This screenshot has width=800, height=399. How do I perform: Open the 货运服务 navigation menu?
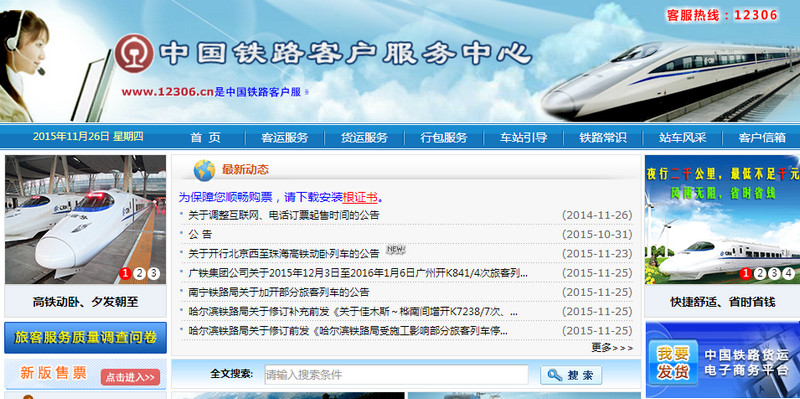click(364, 138)
